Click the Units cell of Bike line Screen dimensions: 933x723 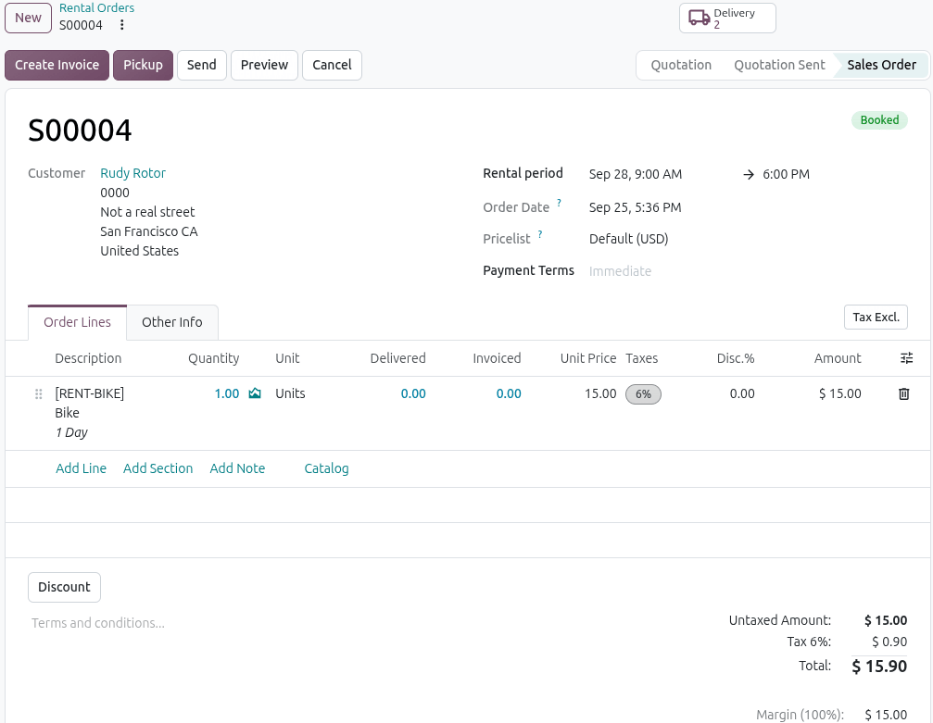290,394
